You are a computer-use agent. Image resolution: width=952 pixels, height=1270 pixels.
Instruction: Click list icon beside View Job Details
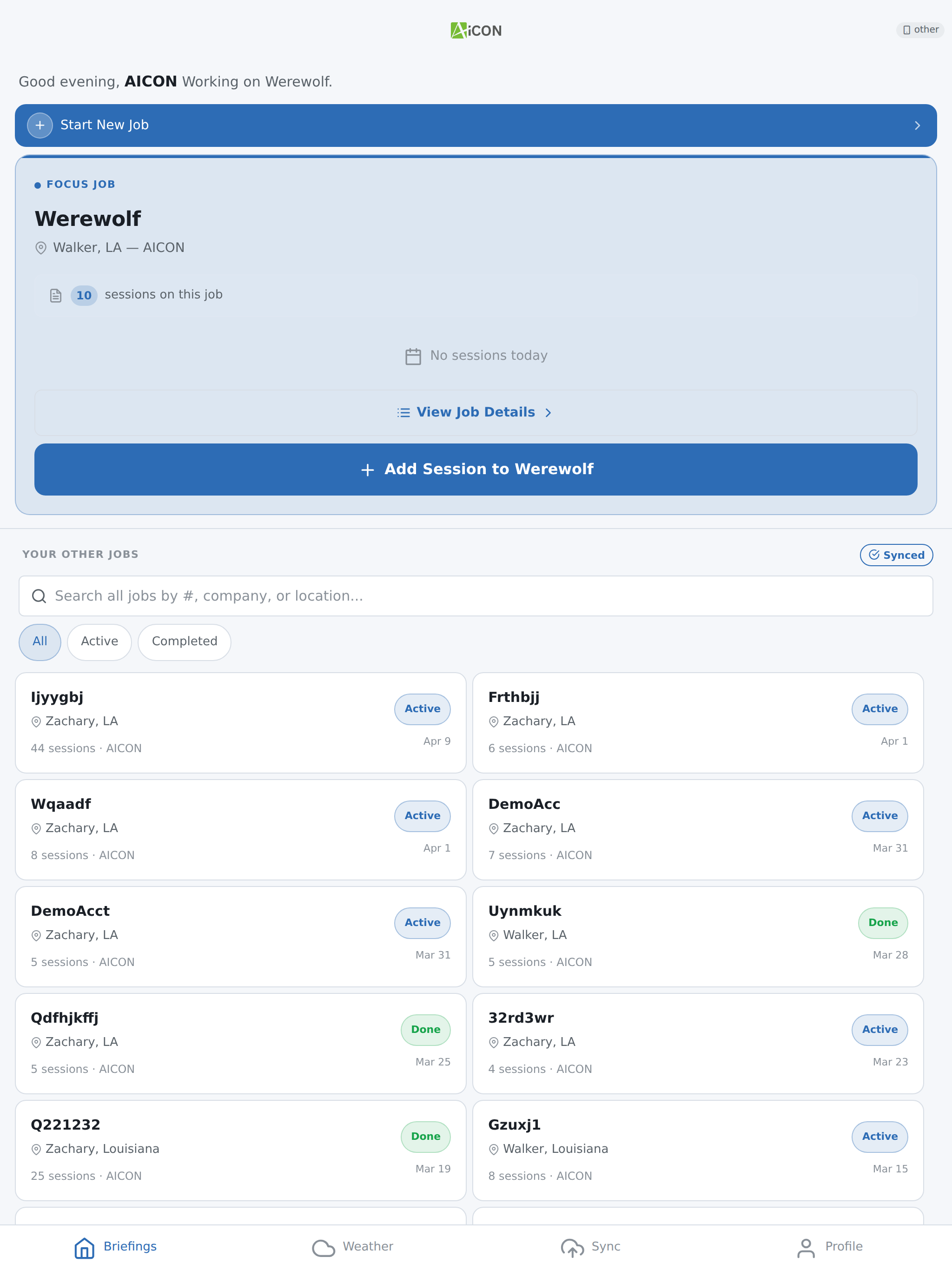403,412
